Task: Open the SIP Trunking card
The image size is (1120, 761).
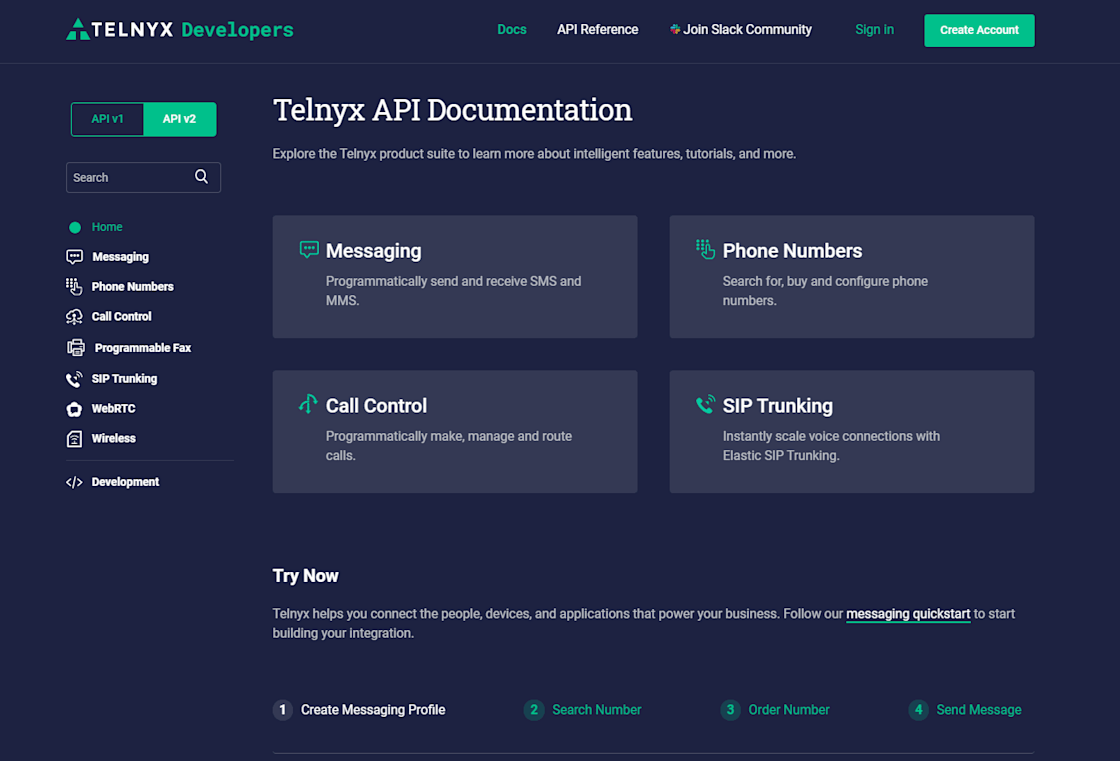Action: coord(851,432)
